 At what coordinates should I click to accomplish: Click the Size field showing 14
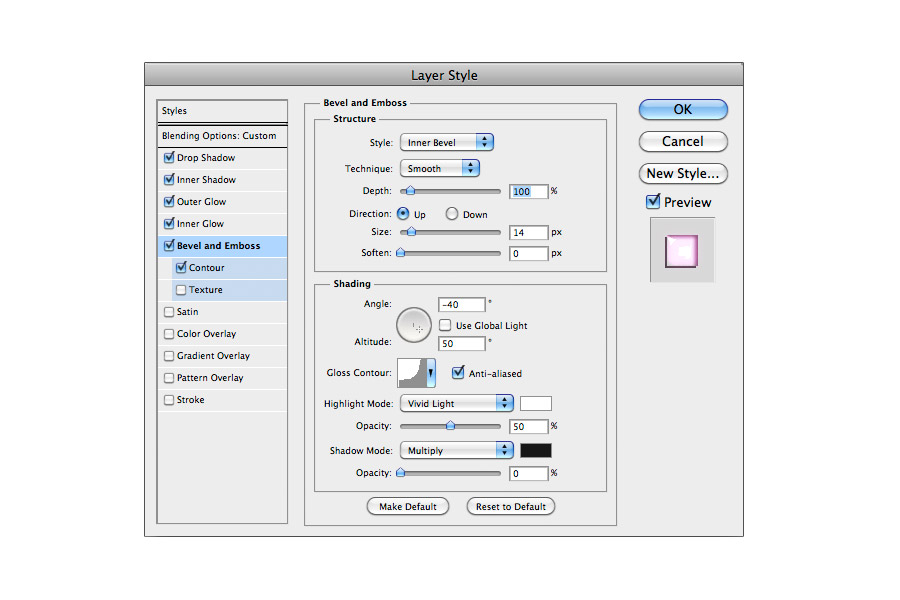529,233
